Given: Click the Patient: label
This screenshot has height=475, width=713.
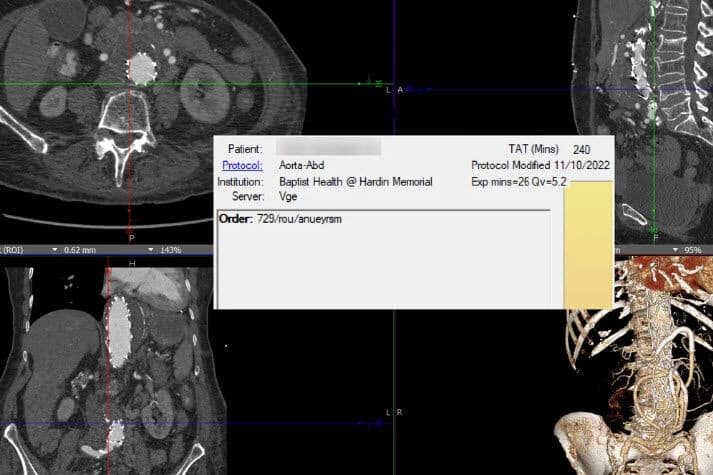Looking at the screenshot, I should coord(245,149).
